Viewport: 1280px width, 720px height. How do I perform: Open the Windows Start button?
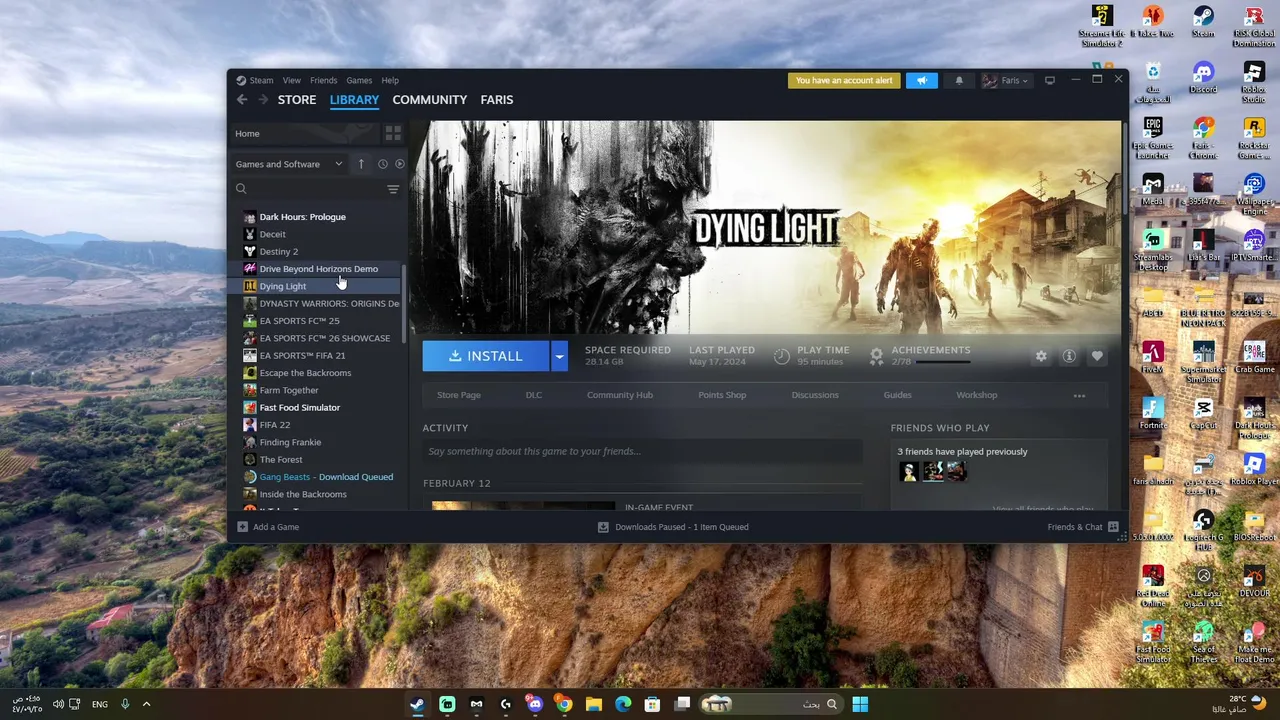[x=860, y=704]
